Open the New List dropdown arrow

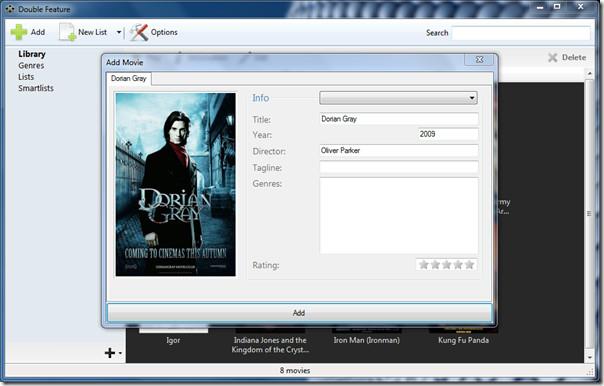[x=119, y=32]
